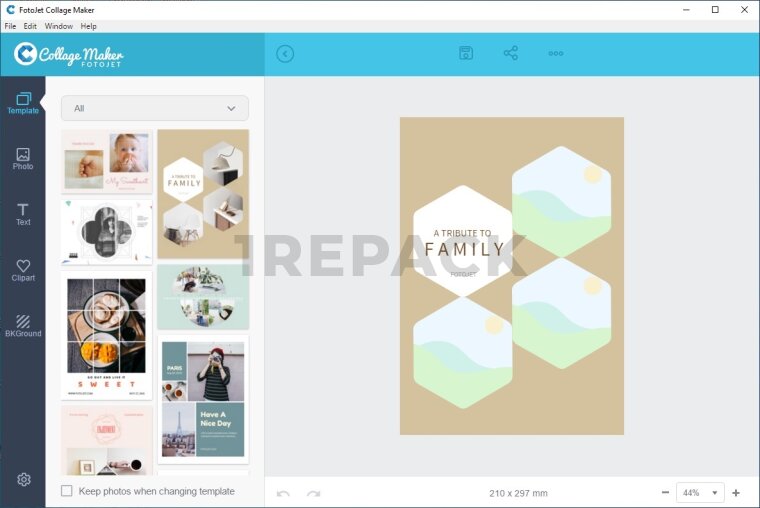Zoom in with the plus button
The width and height of the screenshot is (760, 508).
pos(736,493)
